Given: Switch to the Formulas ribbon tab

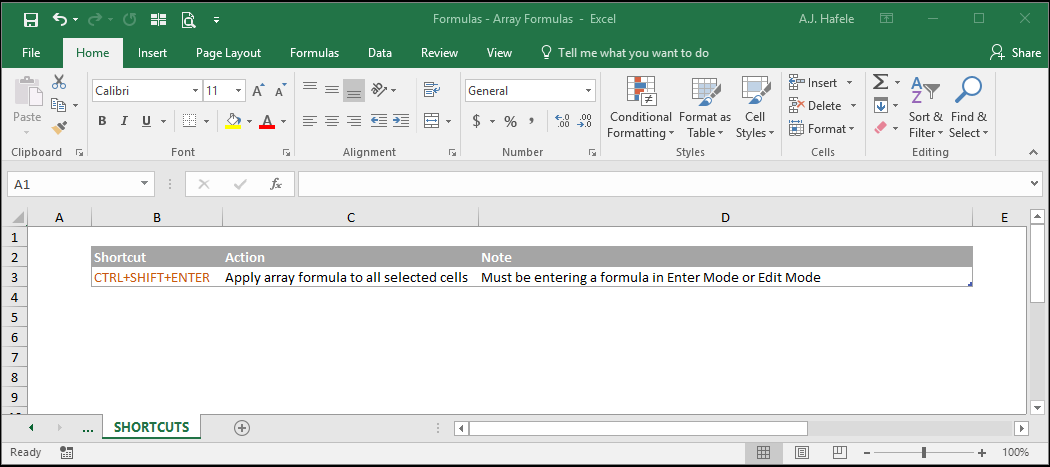Looking at the screenshot, I should [314, 53].
